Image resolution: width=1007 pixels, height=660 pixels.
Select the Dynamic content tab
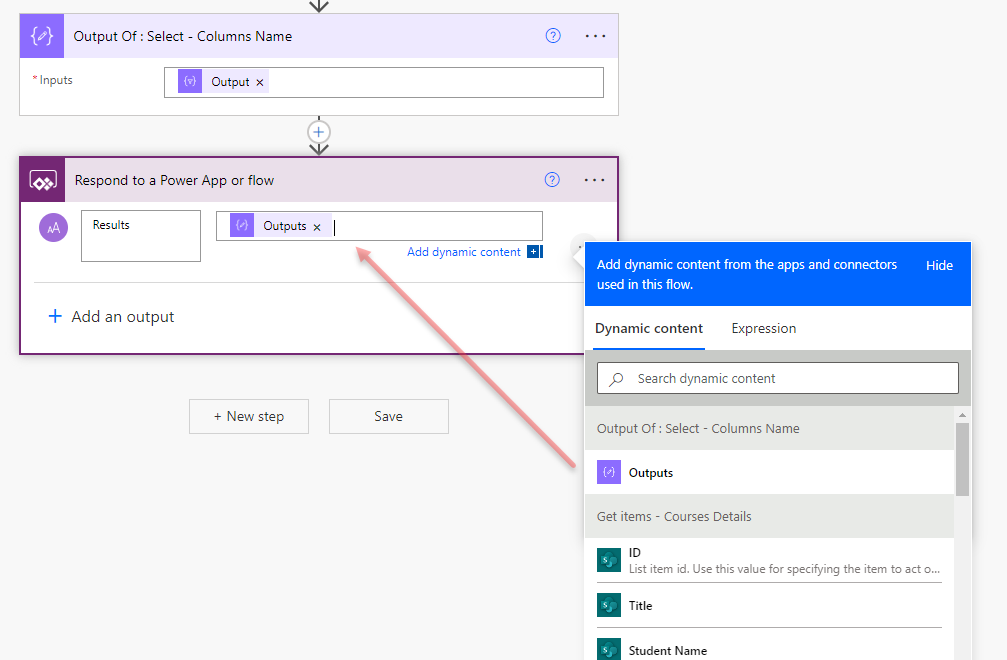648,328
